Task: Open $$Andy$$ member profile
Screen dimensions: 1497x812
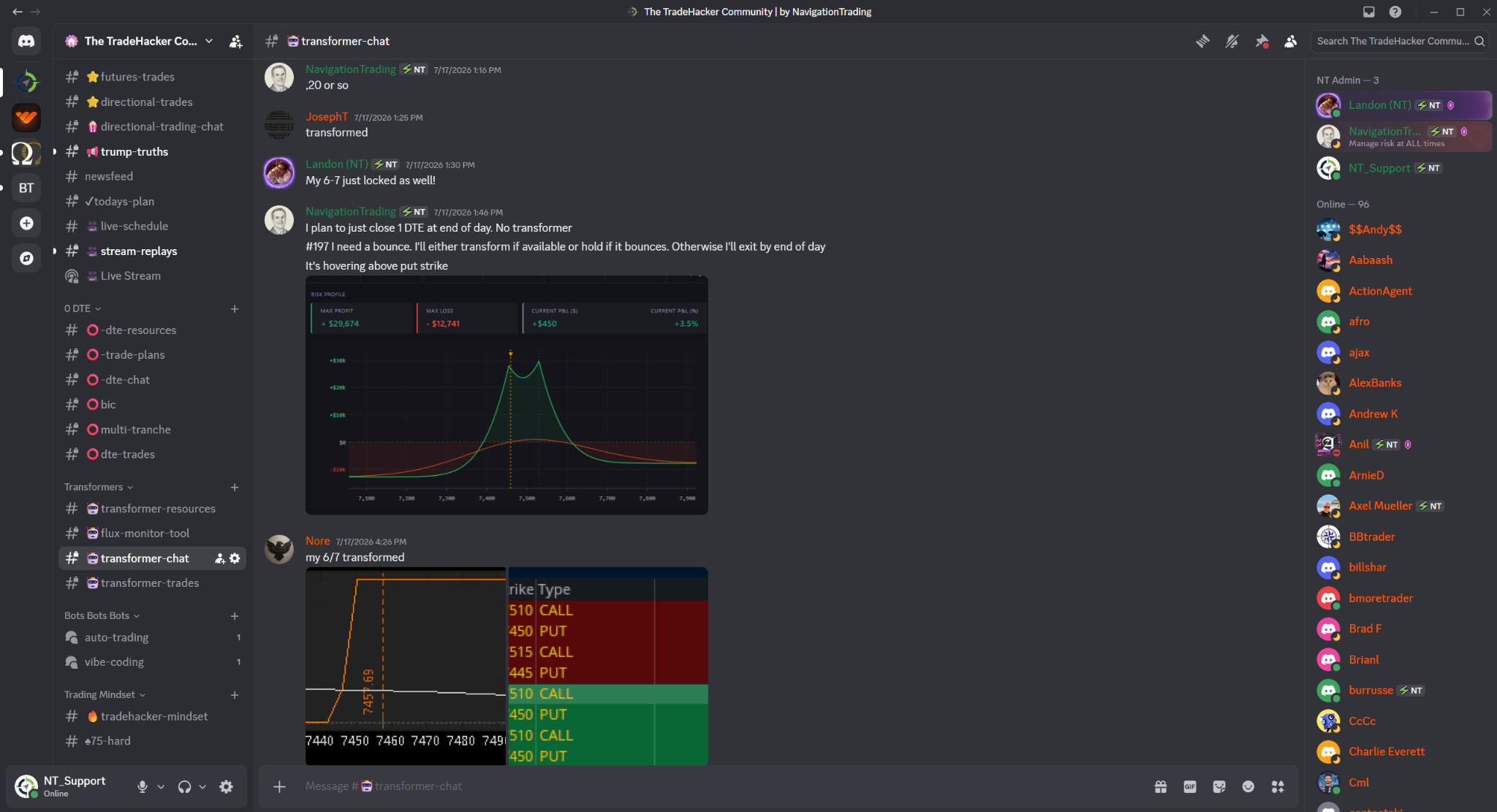Action: (x=1403, y=229)
